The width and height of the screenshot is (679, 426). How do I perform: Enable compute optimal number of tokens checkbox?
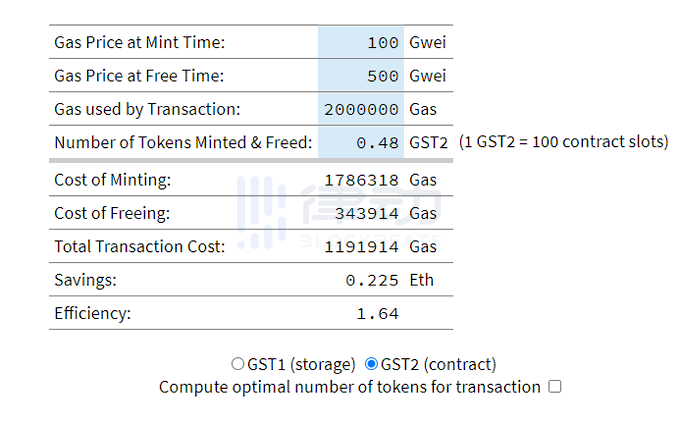[x=555, y=386]
